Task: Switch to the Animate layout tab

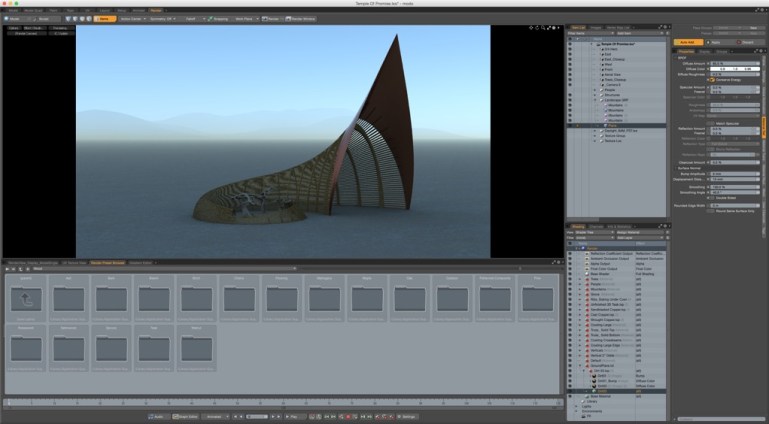Action: click(138, 10)
